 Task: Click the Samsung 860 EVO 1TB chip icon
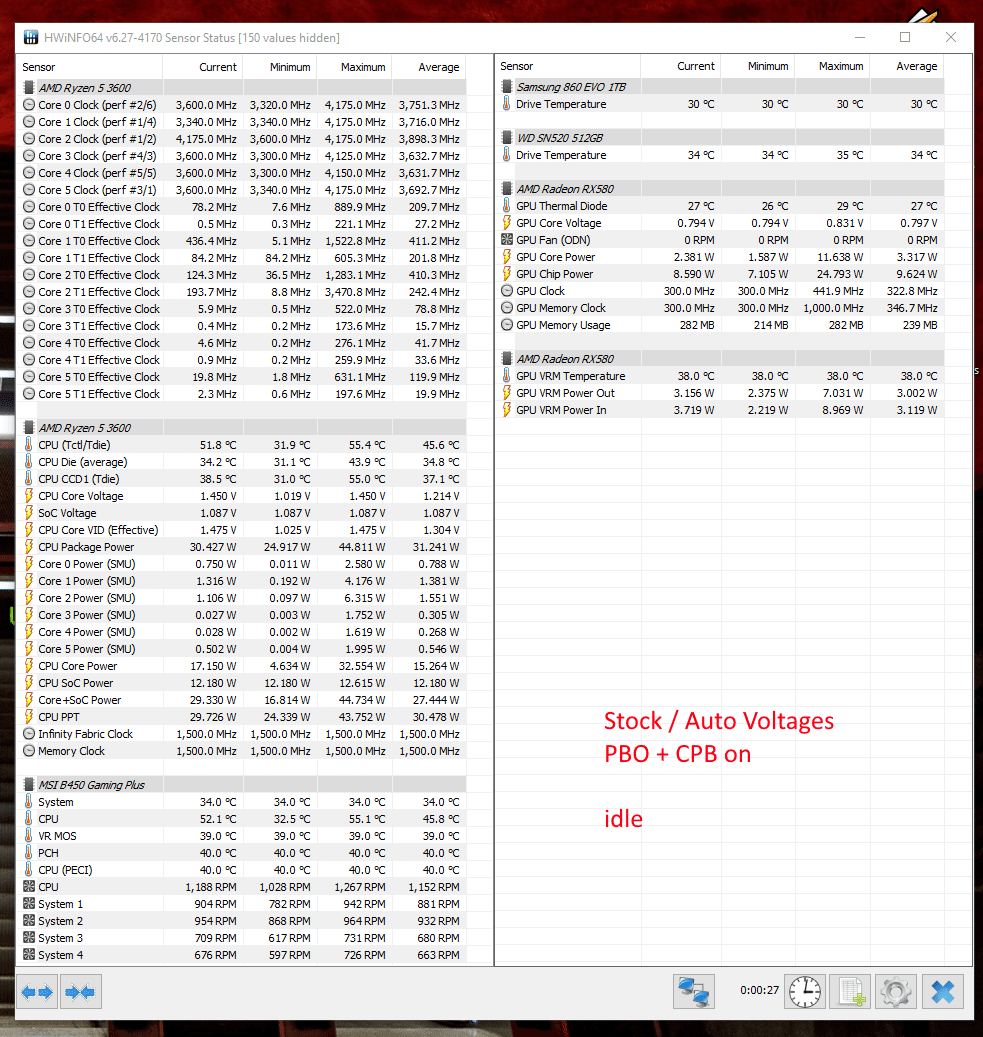pos(507,87)
